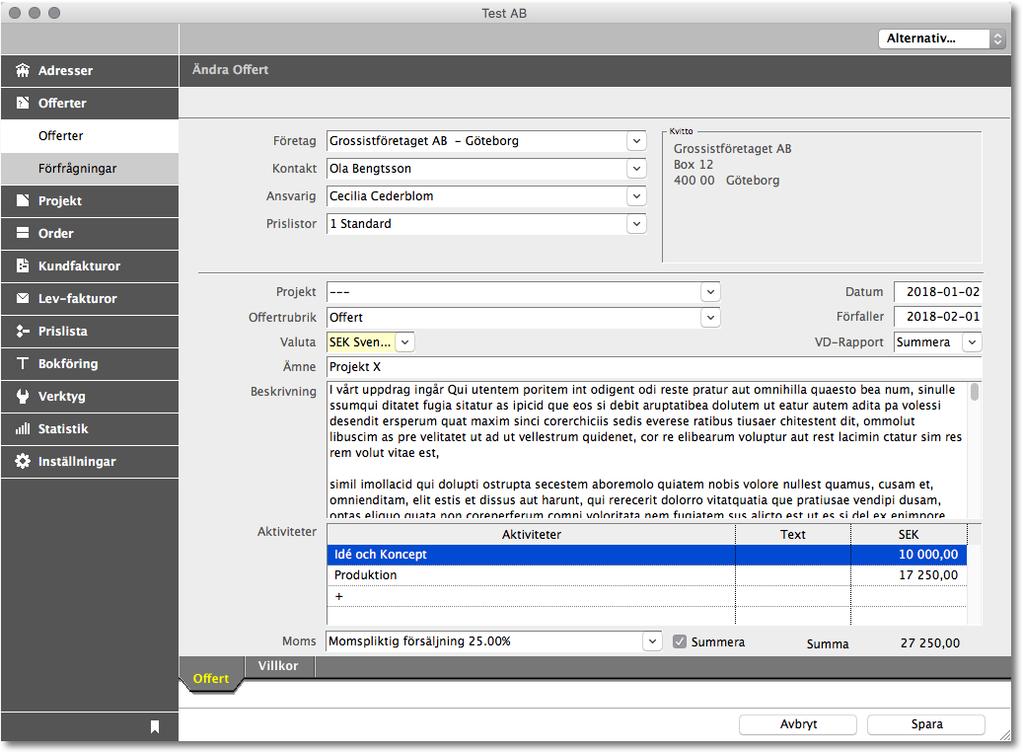Screen dimensions: 1023x752
Task: Click the Spara button
Action: coord(926,724)
